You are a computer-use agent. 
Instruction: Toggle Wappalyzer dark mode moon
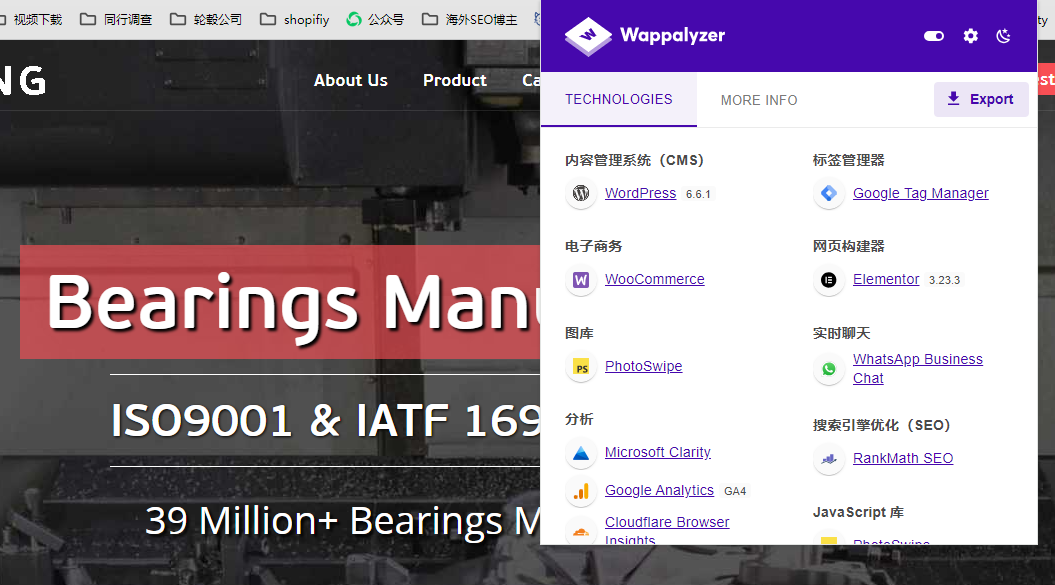point(1003,36)
